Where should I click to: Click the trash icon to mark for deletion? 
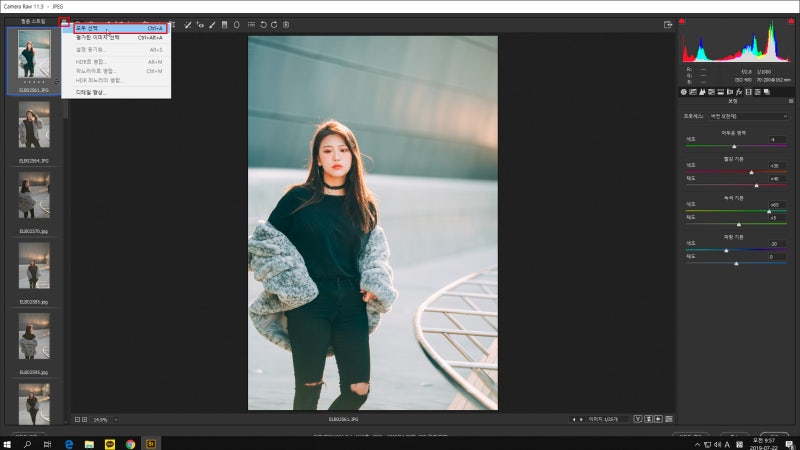[x=286, y=24]
